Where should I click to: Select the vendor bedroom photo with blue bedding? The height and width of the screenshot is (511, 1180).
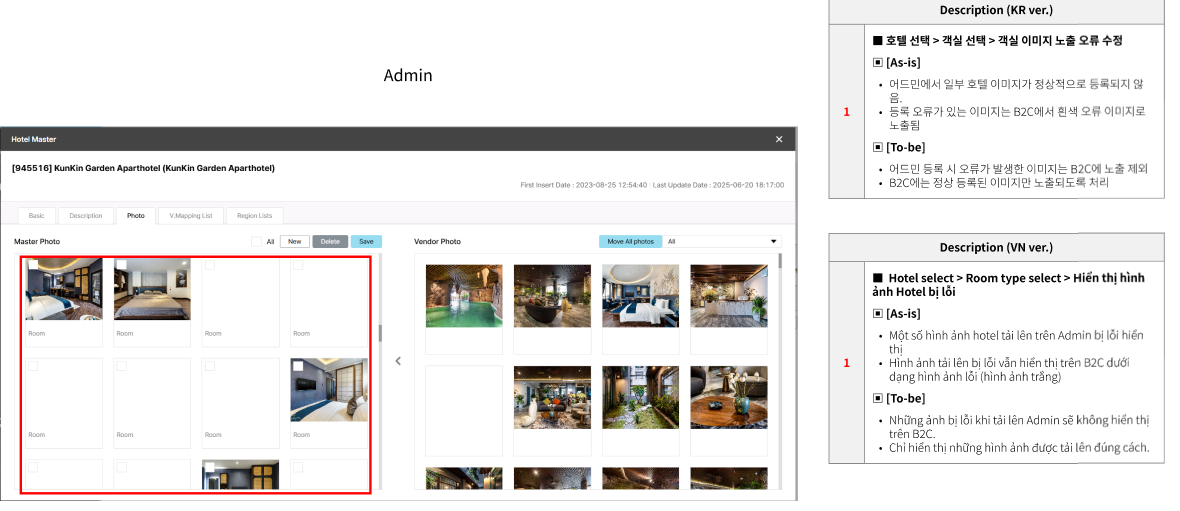640,296
